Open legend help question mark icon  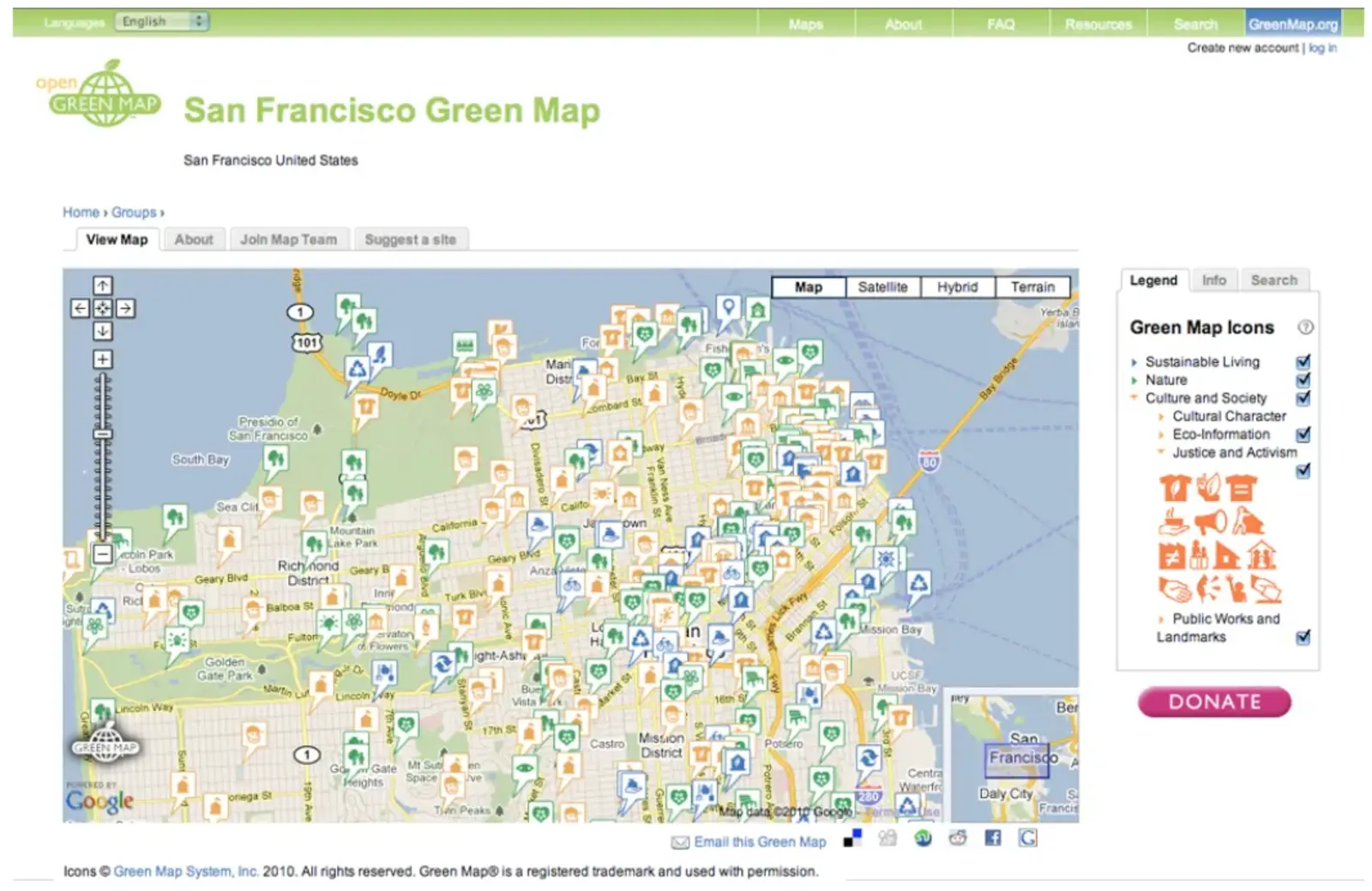pos(1305,327)
